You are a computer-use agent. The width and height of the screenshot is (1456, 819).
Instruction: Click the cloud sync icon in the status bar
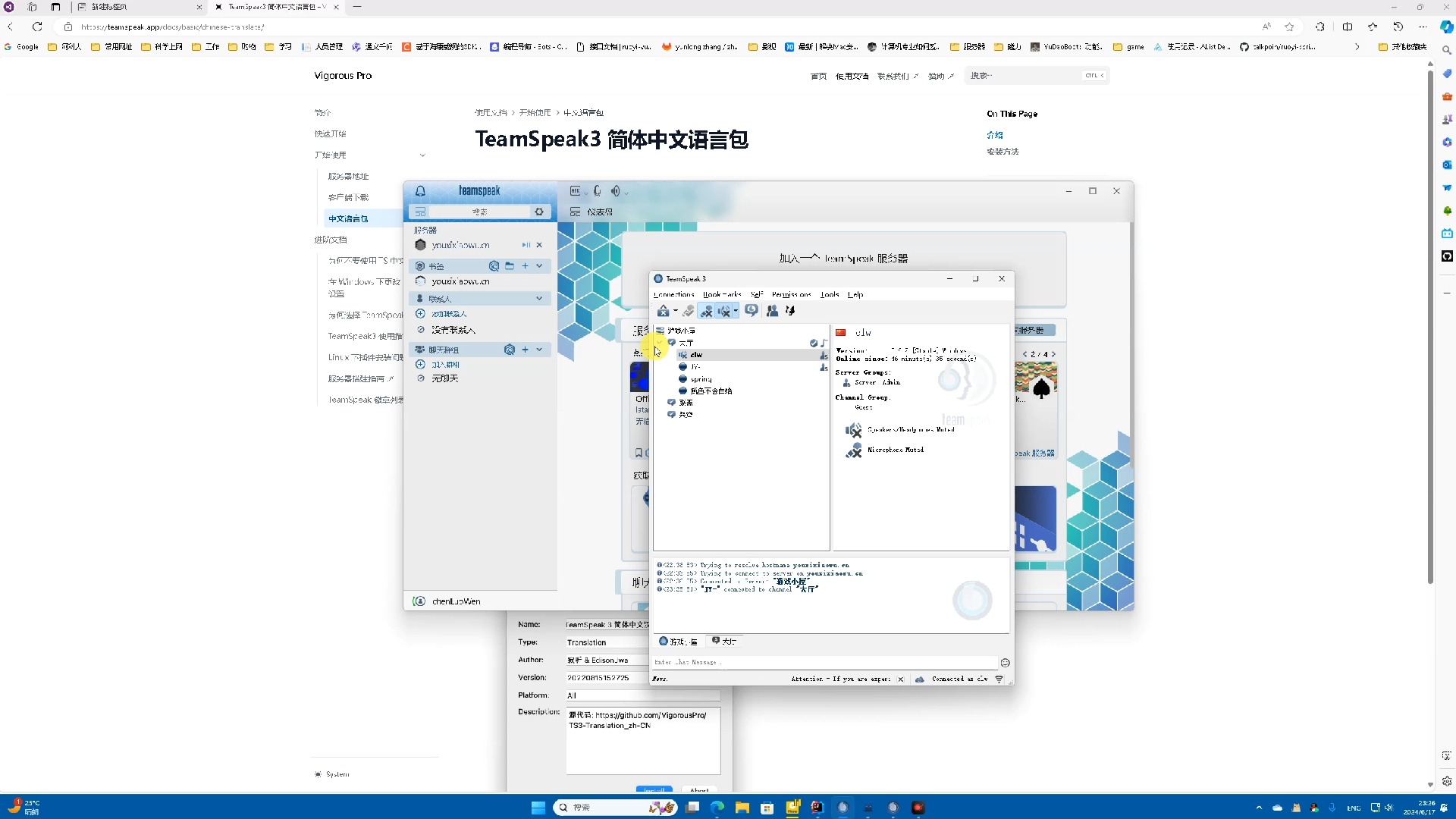pyautogui.click(x=920, y=679)
